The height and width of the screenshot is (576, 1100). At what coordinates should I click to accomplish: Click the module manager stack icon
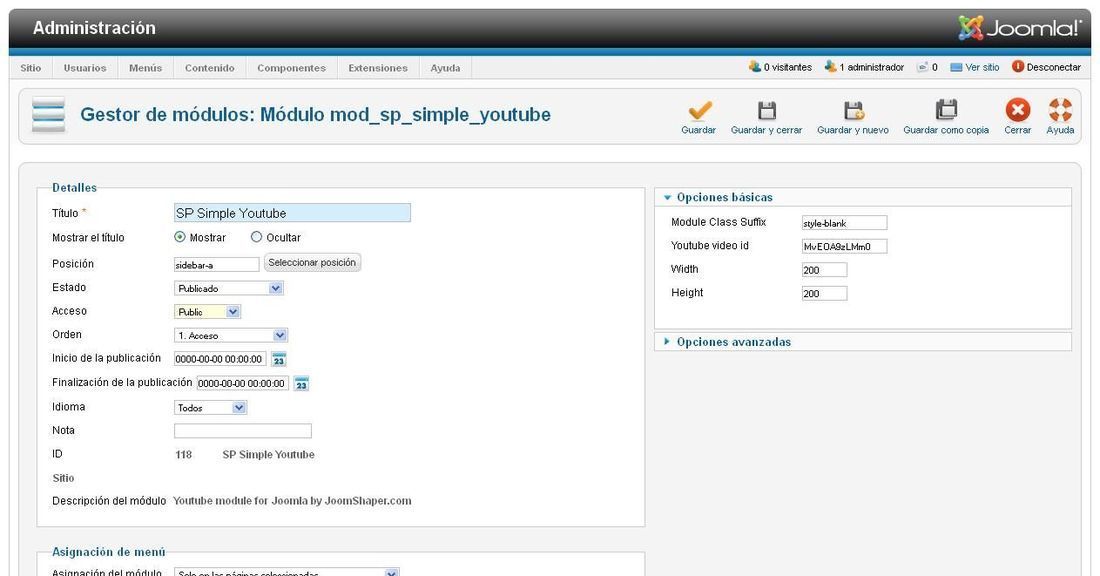click(48, 114)
